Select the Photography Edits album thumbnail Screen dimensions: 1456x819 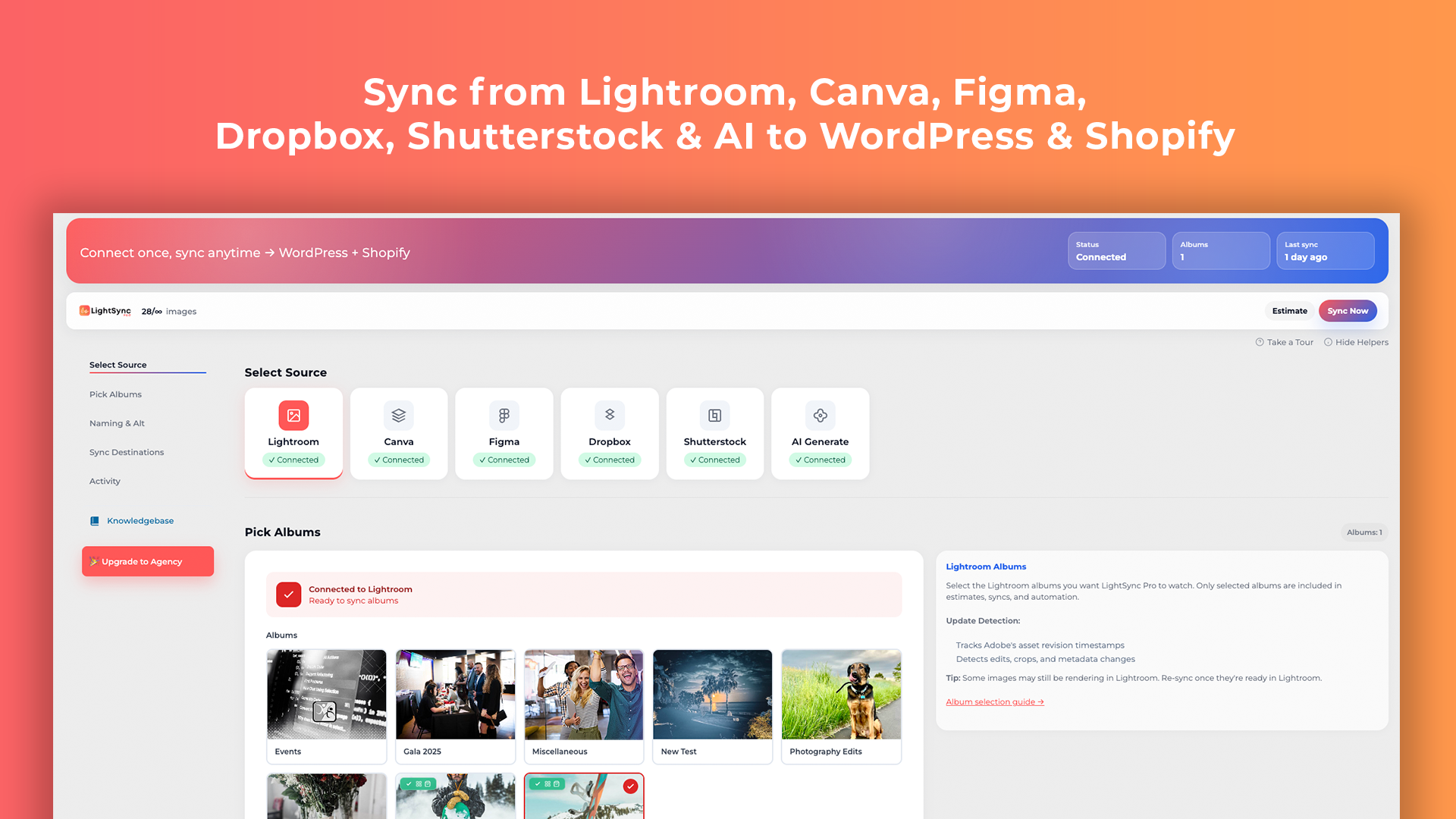pos(842,695)
